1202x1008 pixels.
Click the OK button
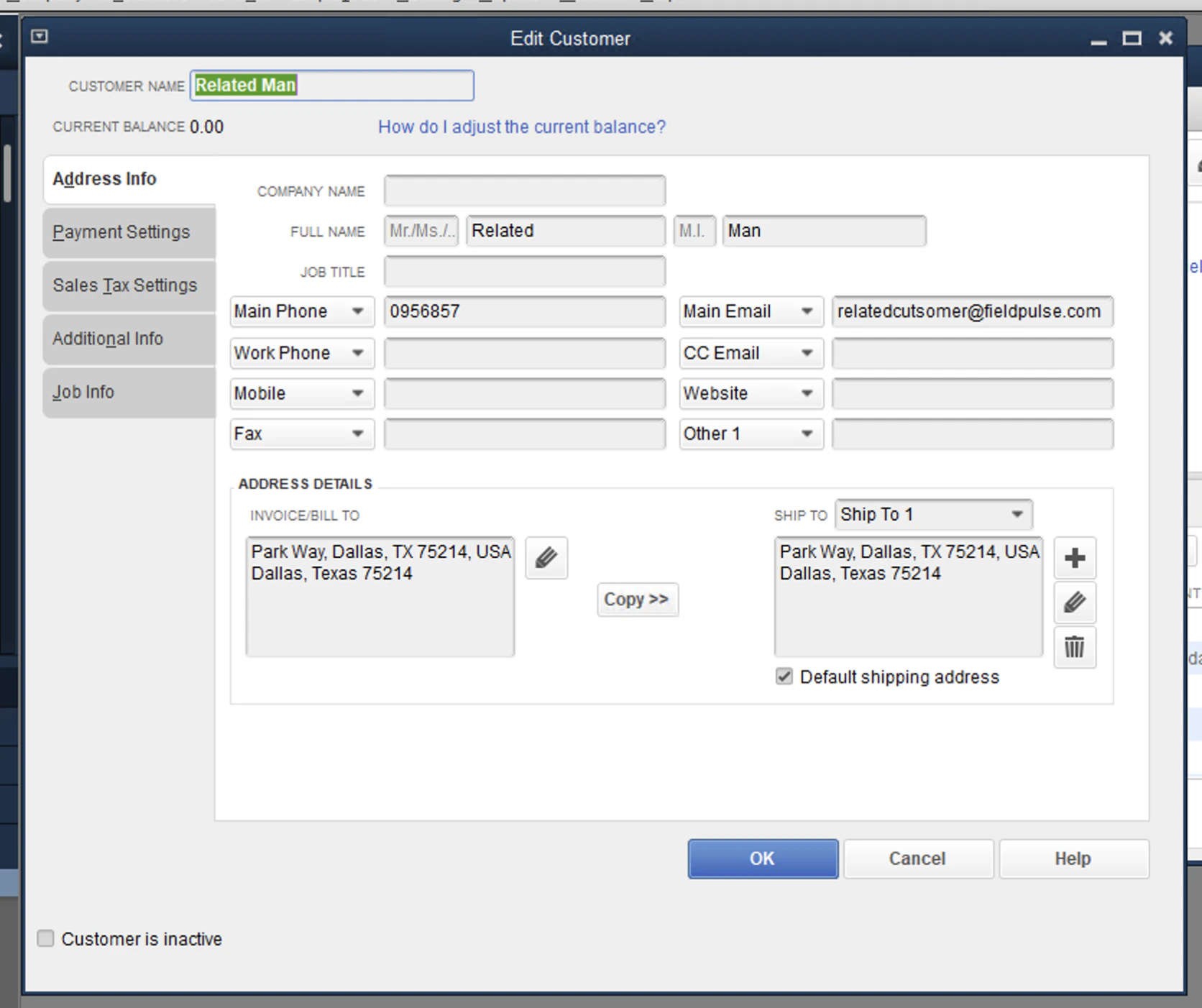(763, 858)
